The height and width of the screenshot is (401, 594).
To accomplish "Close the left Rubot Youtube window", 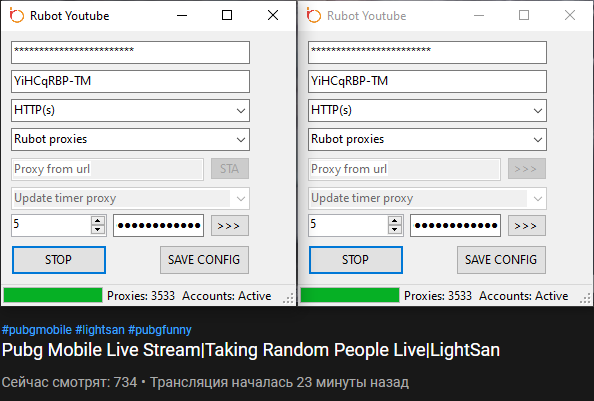I will pyautogui.click(x=273, y=16).
